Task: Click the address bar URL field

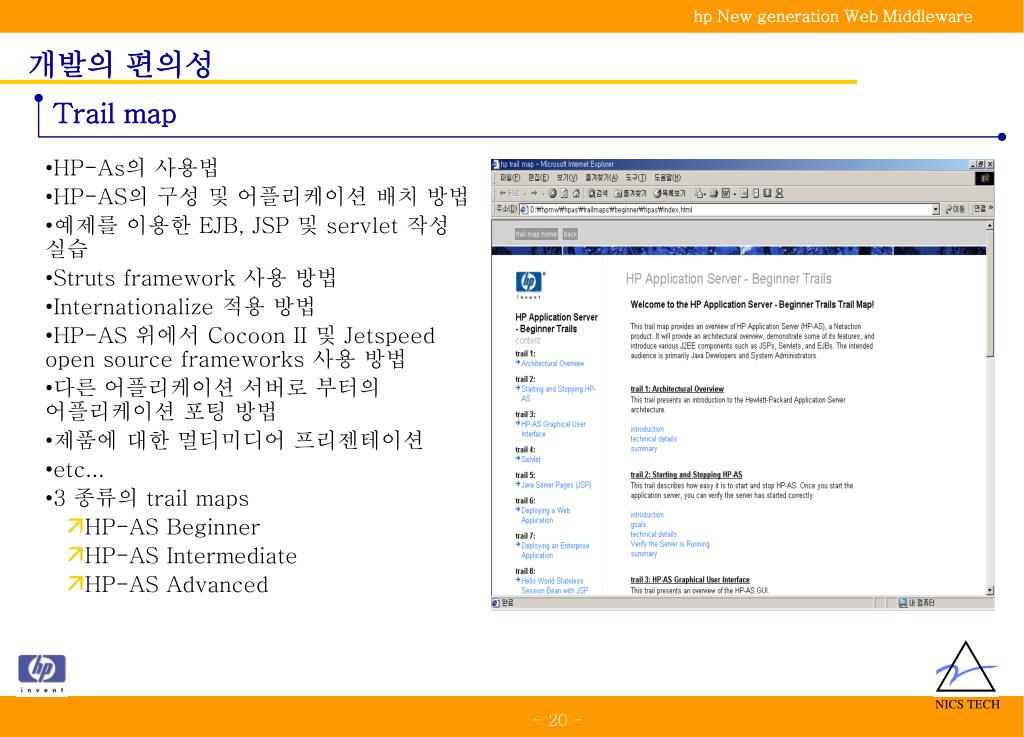Action: (728, 210)
